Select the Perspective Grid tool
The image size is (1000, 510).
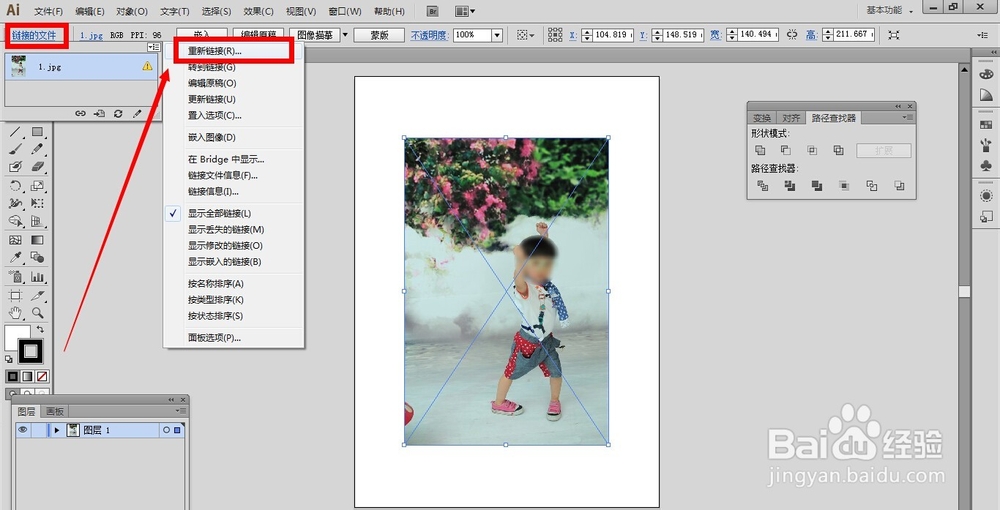pyautogui.click(x=38, y=221)
